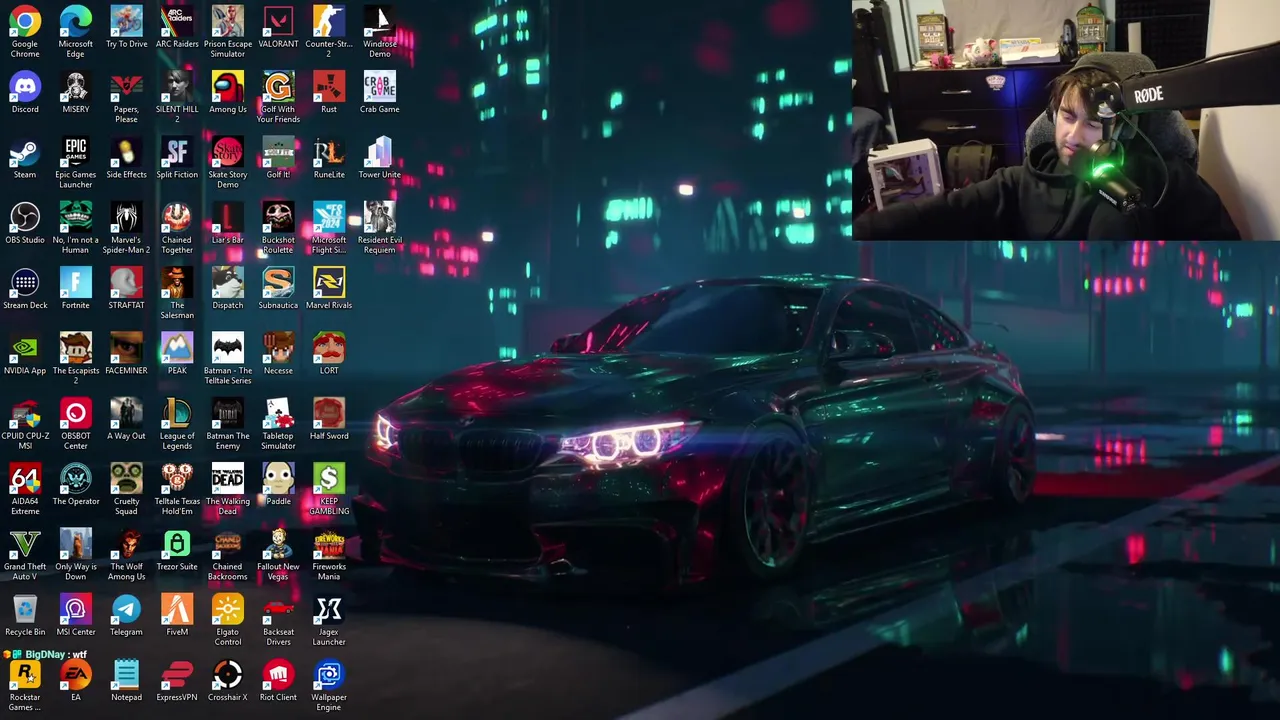Select the Dispatch game icon
Screen dimensions: 1280x720
228,289
